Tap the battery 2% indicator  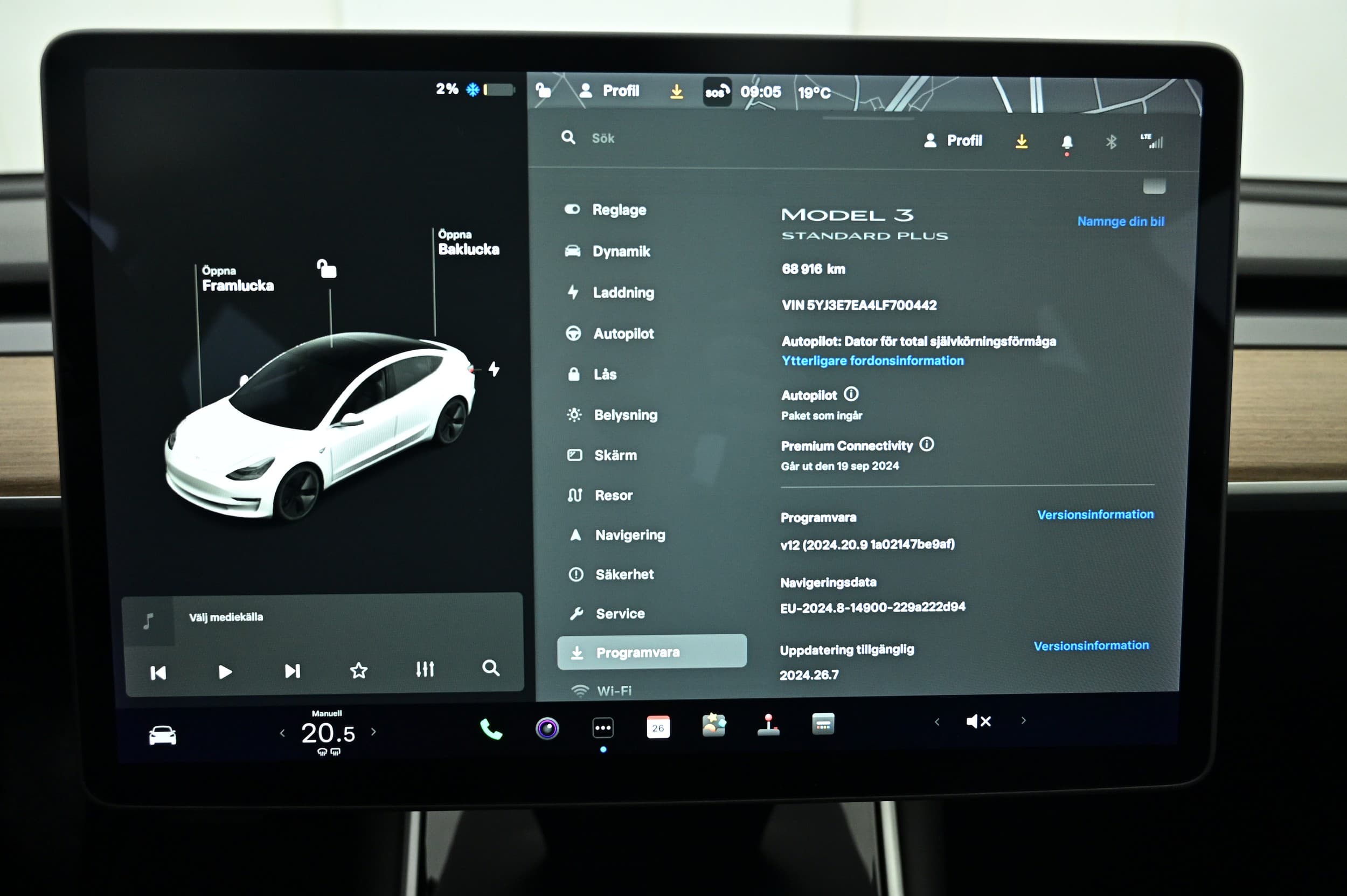pyautogui.click(x=475, y=89)
